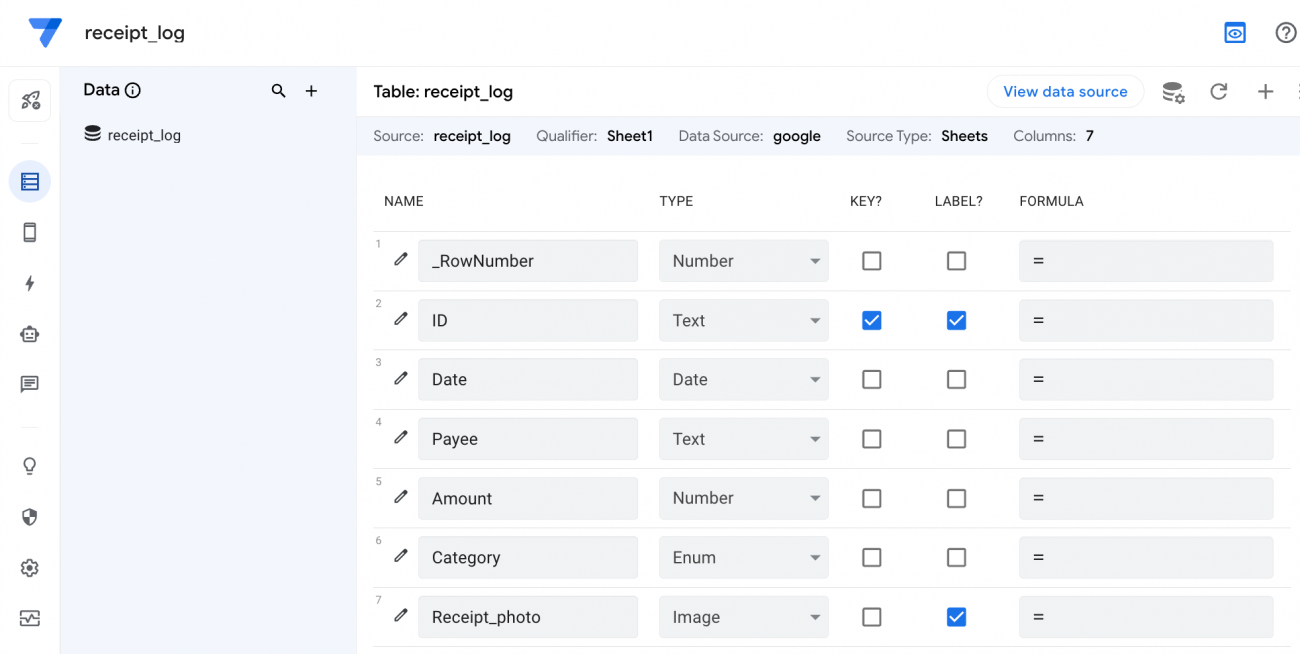Enable Label checkbox for Payee

pos(957,439)
